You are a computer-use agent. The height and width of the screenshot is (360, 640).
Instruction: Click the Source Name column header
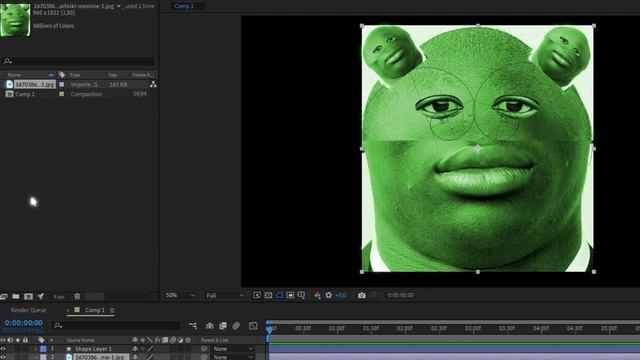[x=80, y=340]
